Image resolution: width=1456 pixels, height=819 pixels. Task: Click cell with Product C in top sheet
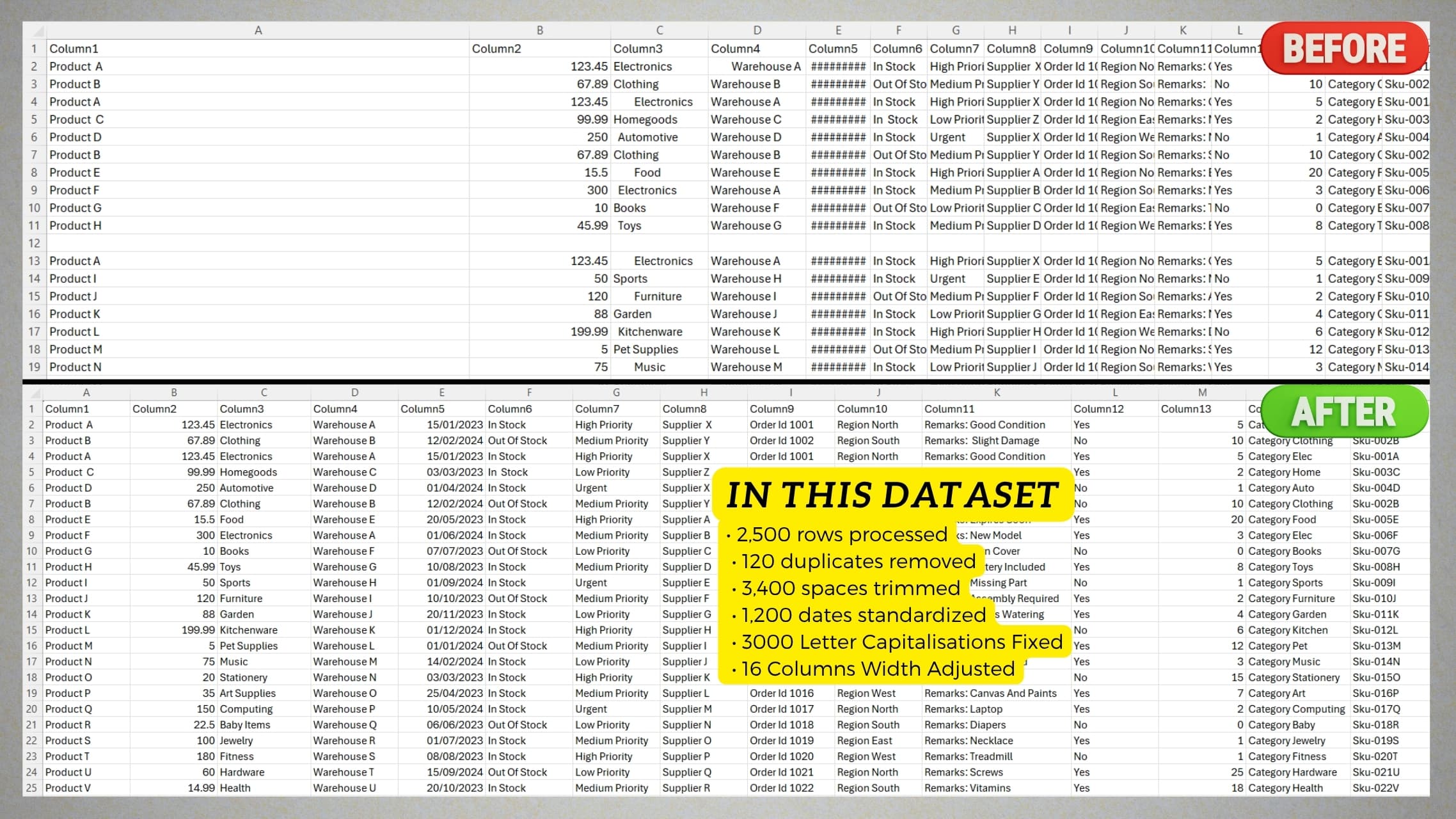coord(77,120)
